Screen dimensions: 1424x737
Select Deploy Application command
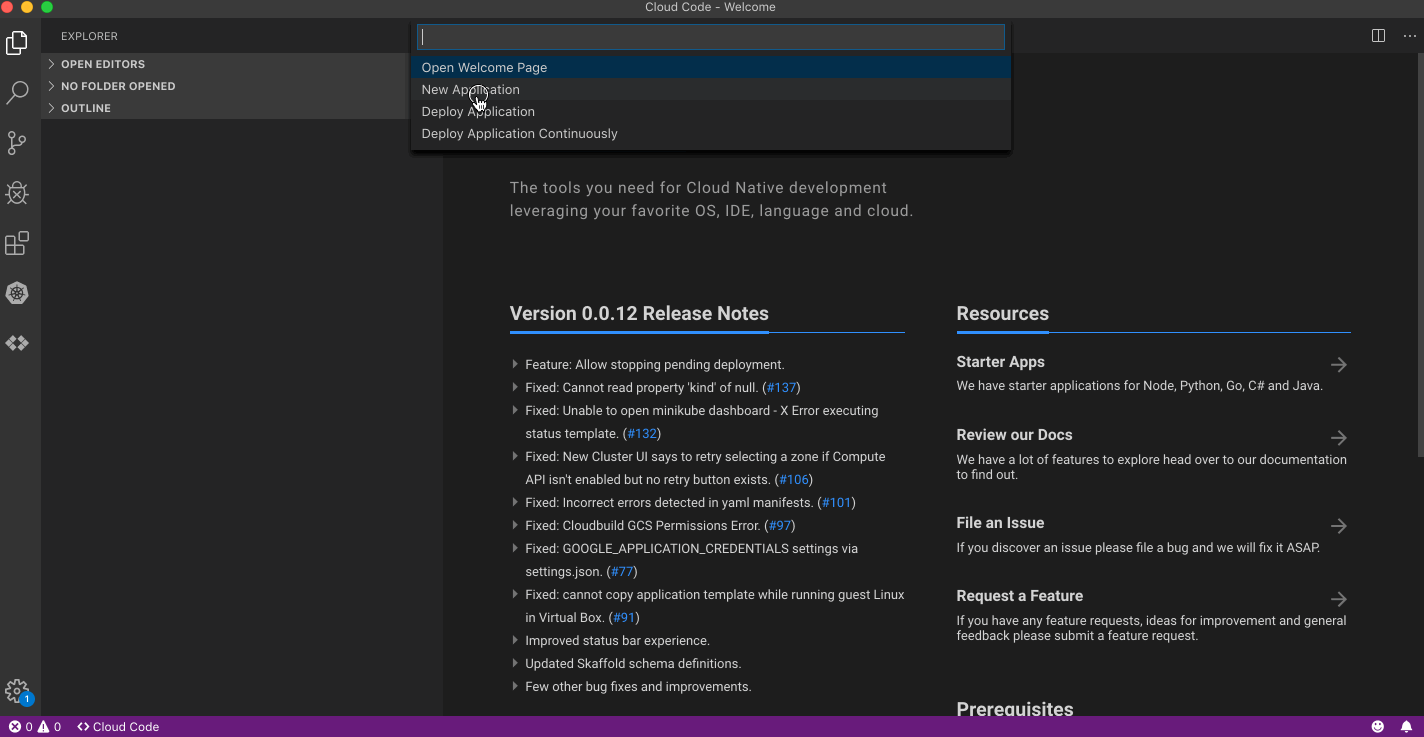click(711, 112)
